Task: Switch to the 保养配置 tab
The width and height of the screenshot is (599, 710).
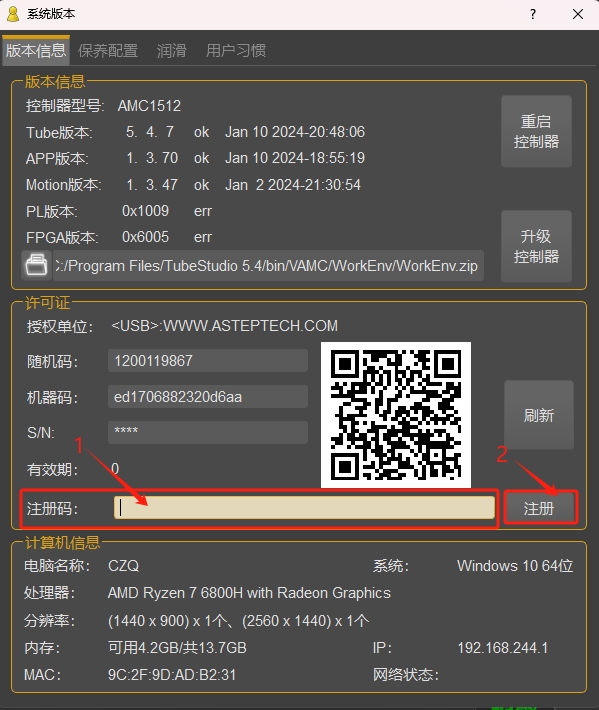Action: (108, 50)
